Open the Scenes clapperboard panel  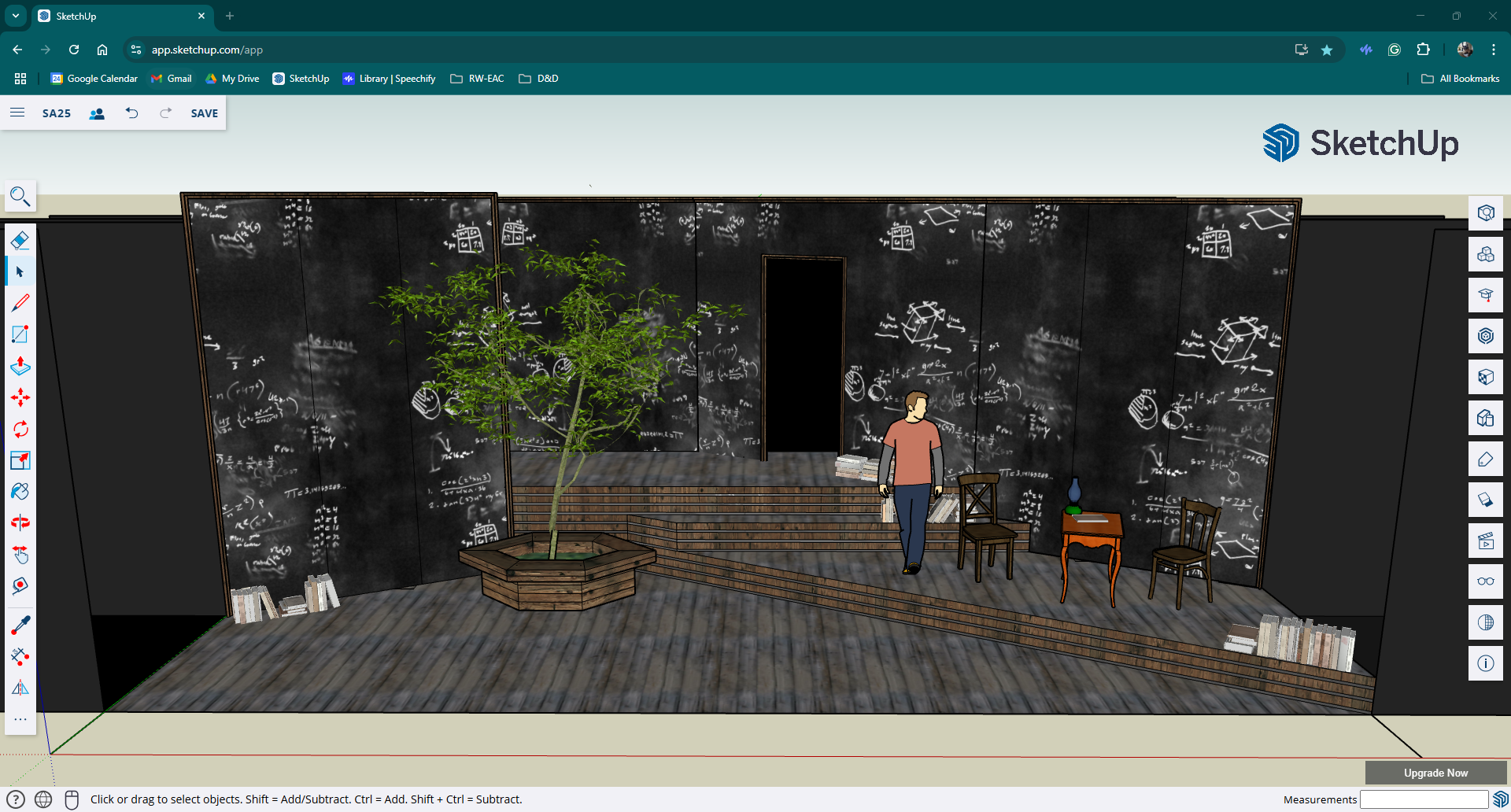(1486, 541)
